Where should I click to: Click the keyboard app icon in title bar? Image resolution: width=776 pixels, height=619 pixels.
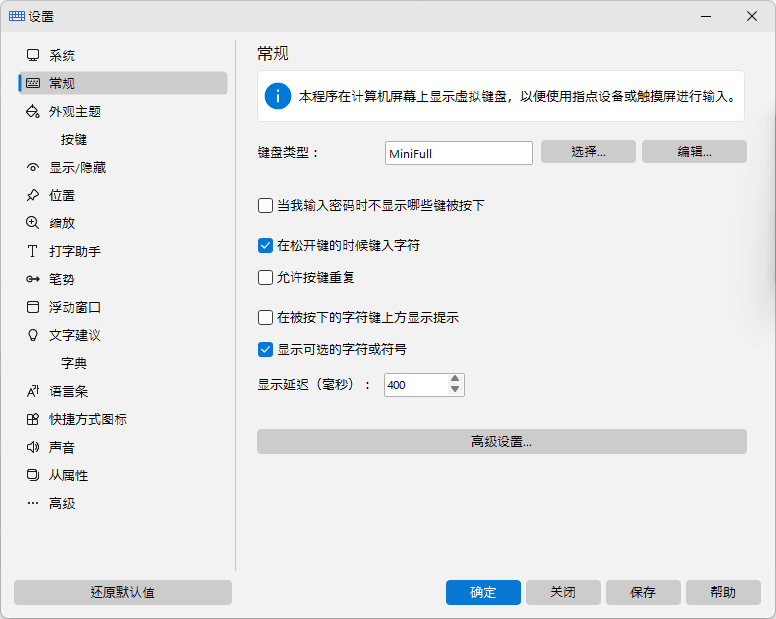tap(17, 16)
